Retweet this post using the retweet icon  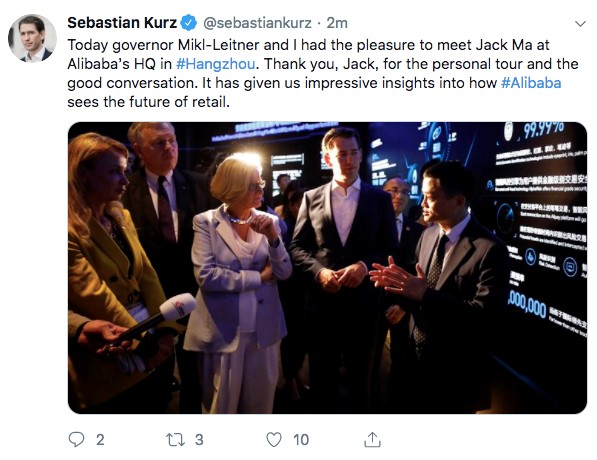176,440
